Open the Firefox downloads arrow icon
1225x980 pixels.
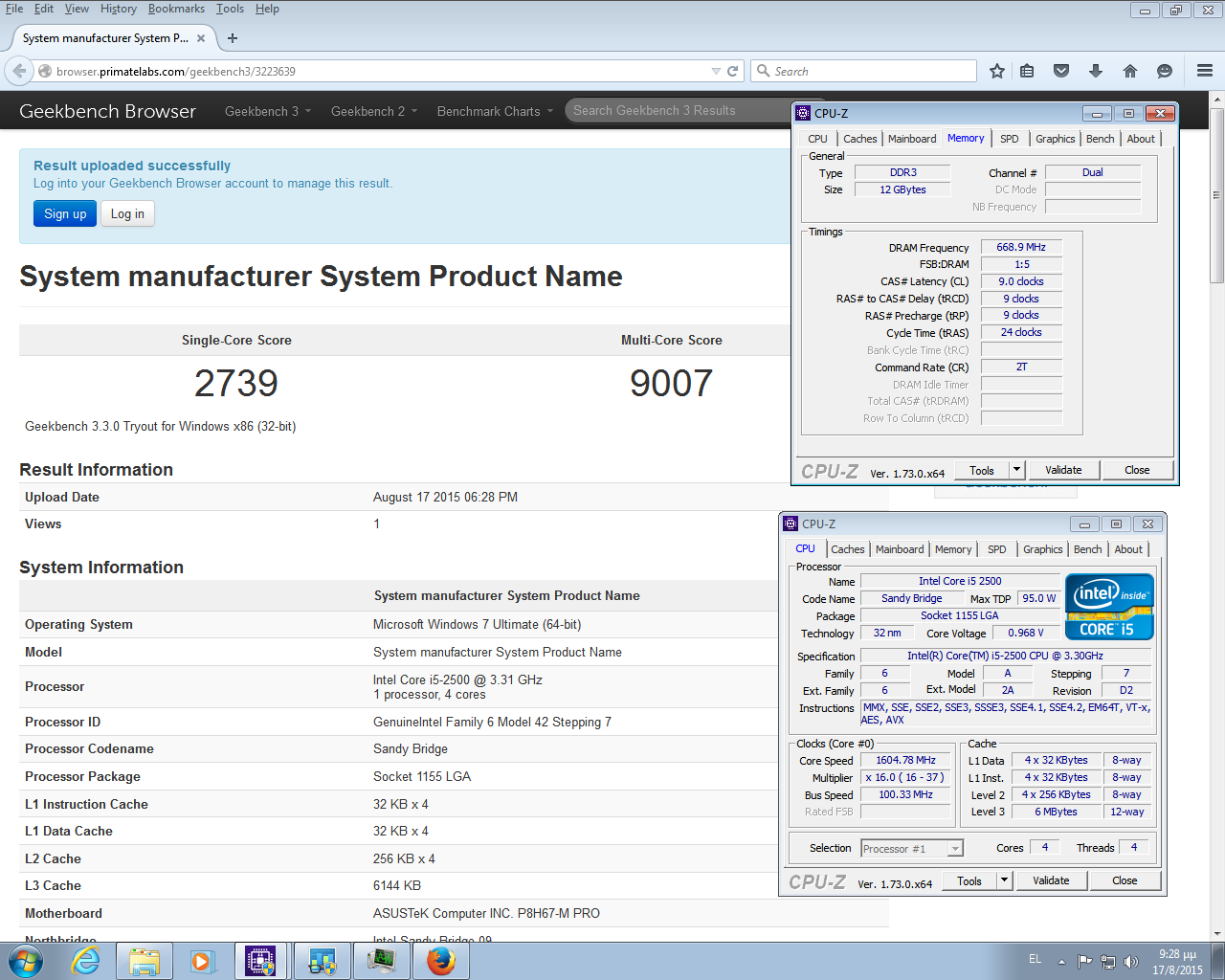(x=1096, y=71)
